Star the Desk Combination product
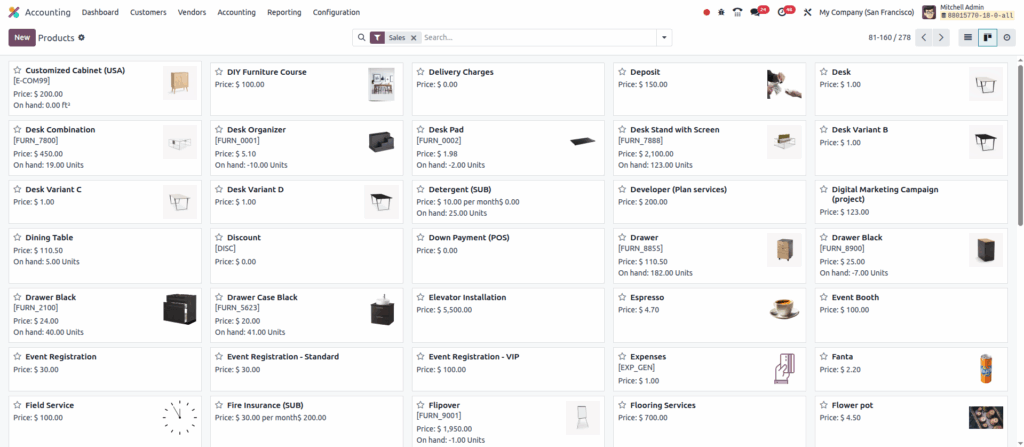1024x447 pixels. tap(18, 129)
